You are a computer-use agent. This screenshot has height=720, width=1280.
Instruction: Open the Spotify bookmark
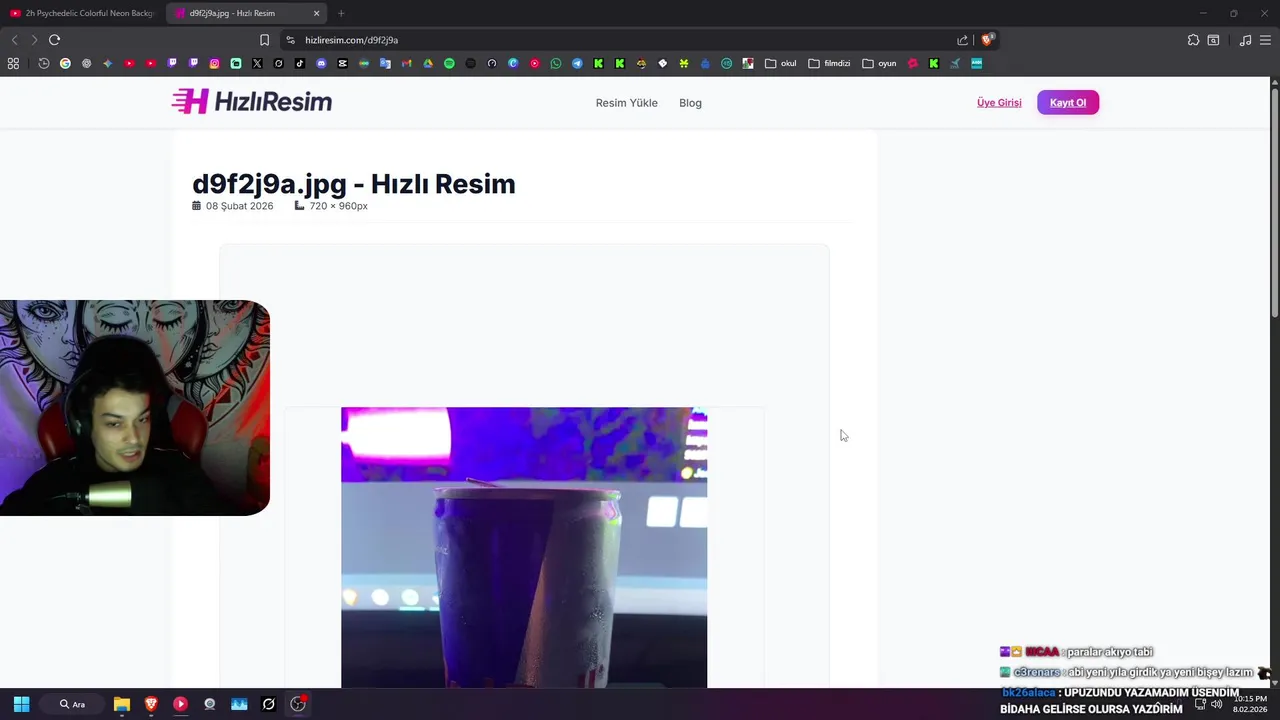click(449, 63)
